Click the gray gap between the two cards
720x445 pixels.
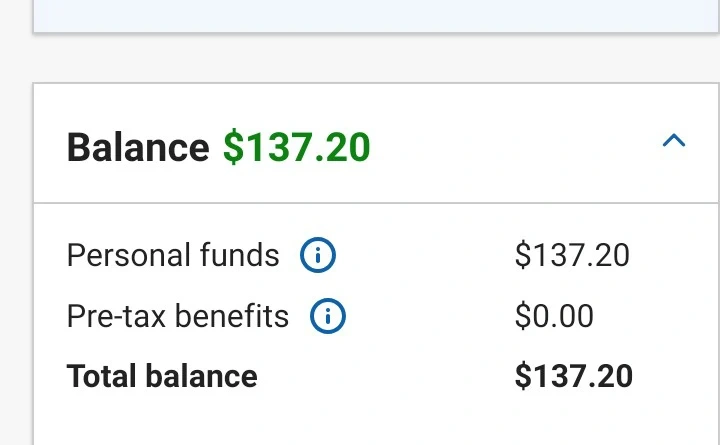(370, 58)
